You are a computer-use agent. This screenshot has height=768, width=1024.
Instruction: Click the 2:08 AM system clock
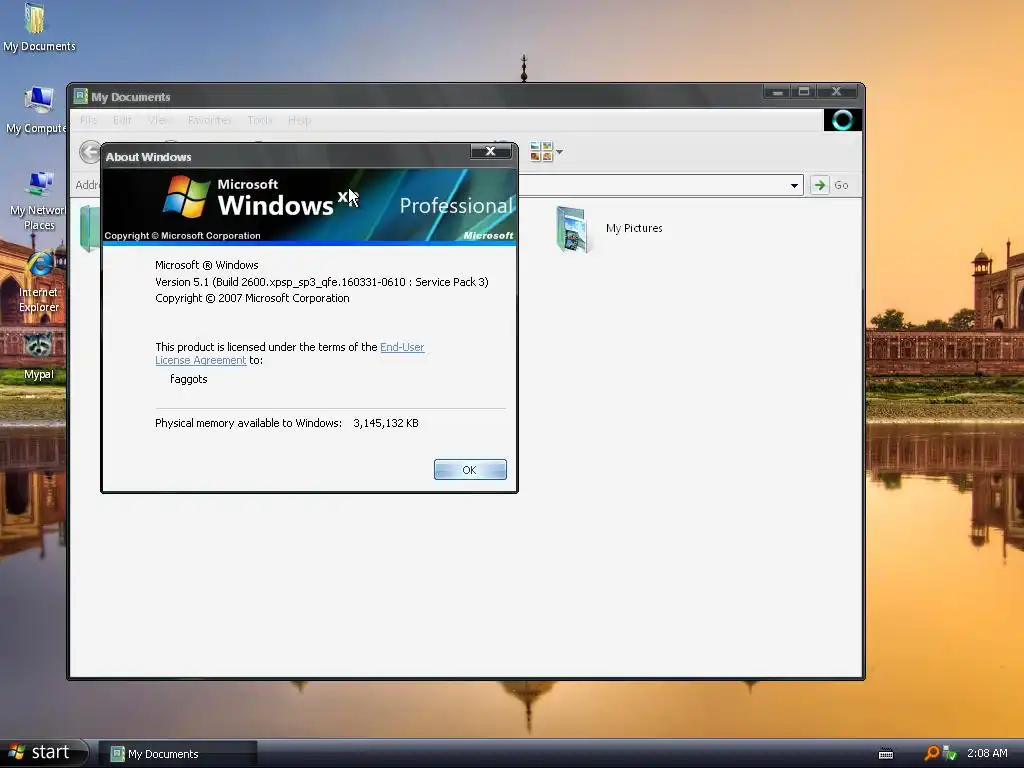[x=987, y=753]
